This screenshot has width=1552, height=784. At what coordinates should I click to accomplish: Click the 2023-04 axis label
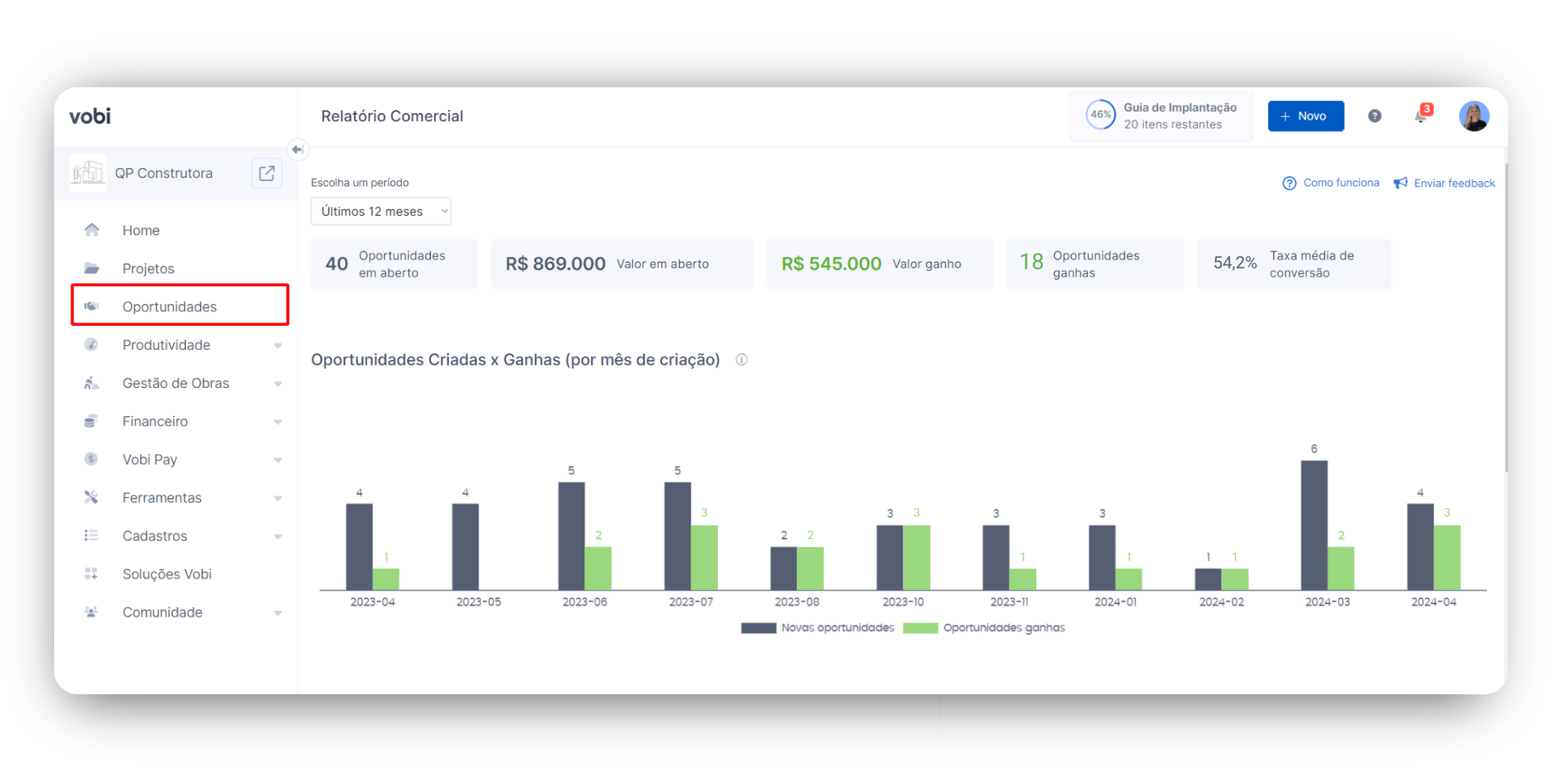click(373, 602)
